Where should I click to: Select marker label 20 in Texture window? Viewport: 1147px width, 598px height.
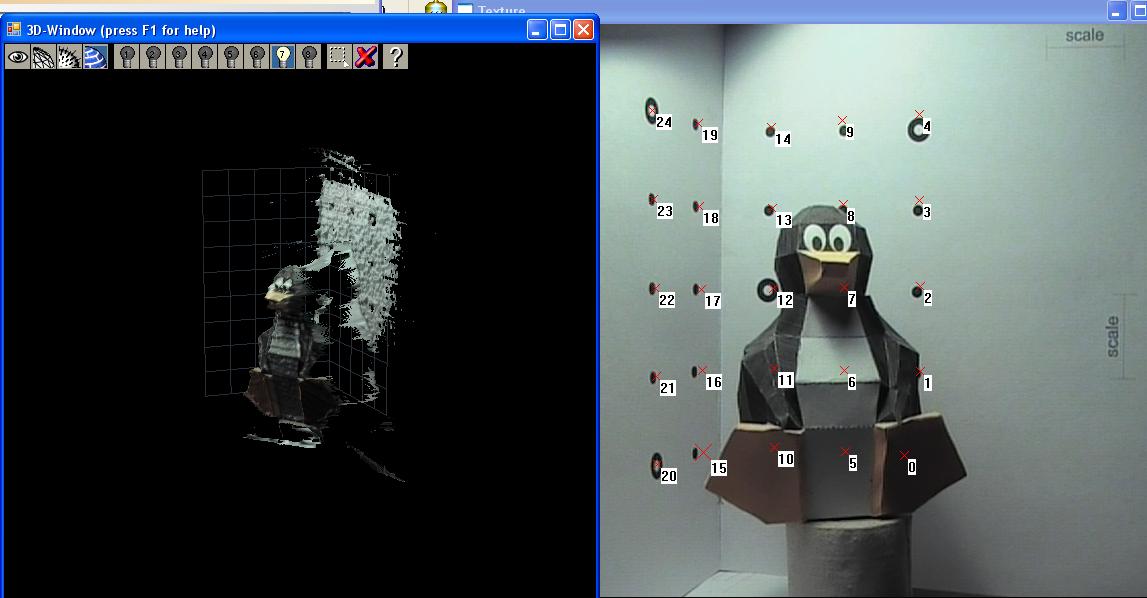click(x=669, y=476)
